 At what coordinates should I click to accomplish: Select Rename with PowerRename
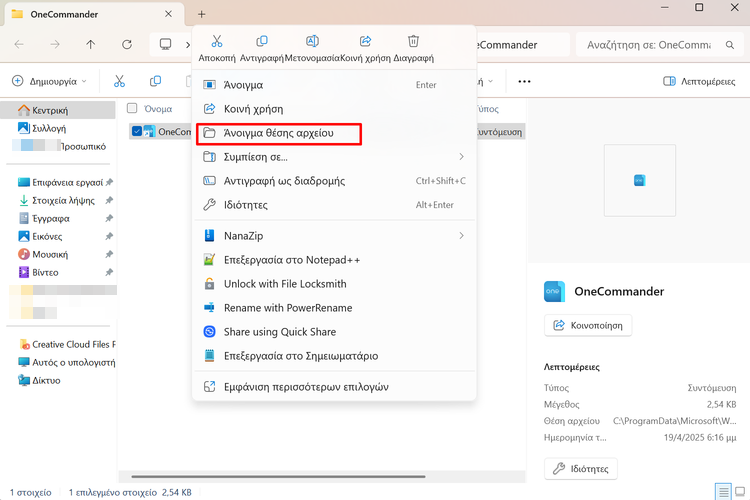(334, 308)
